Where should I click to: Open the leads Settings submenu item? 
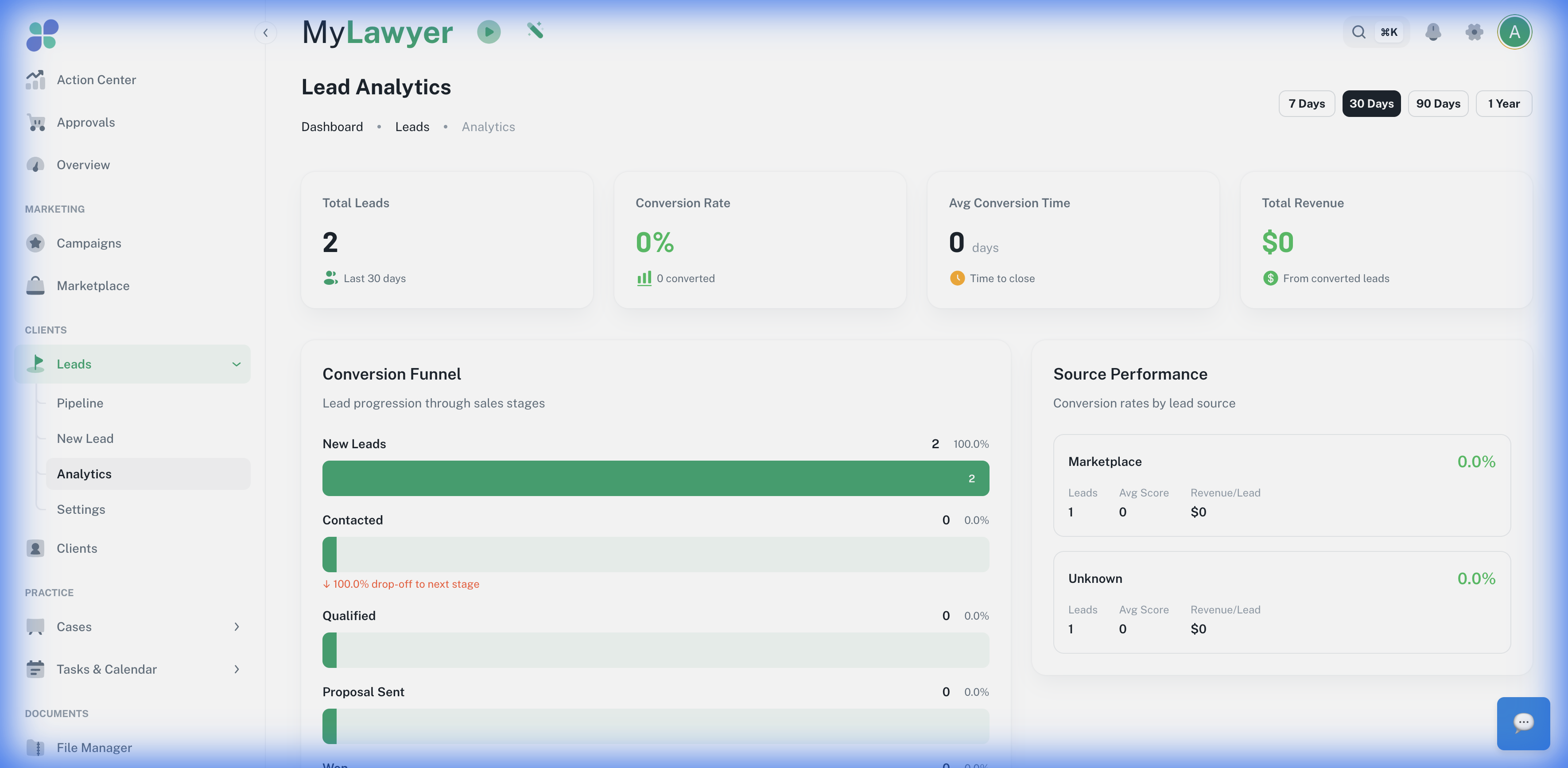tap(148, 509)
